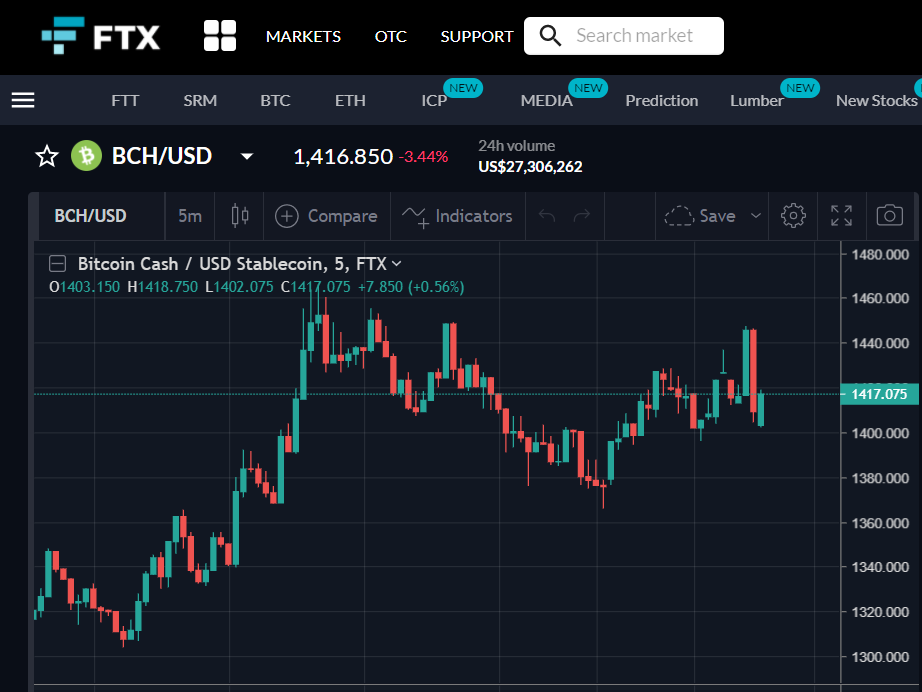
Task: Open the SUPPORT menu
Action: point(477,36)
